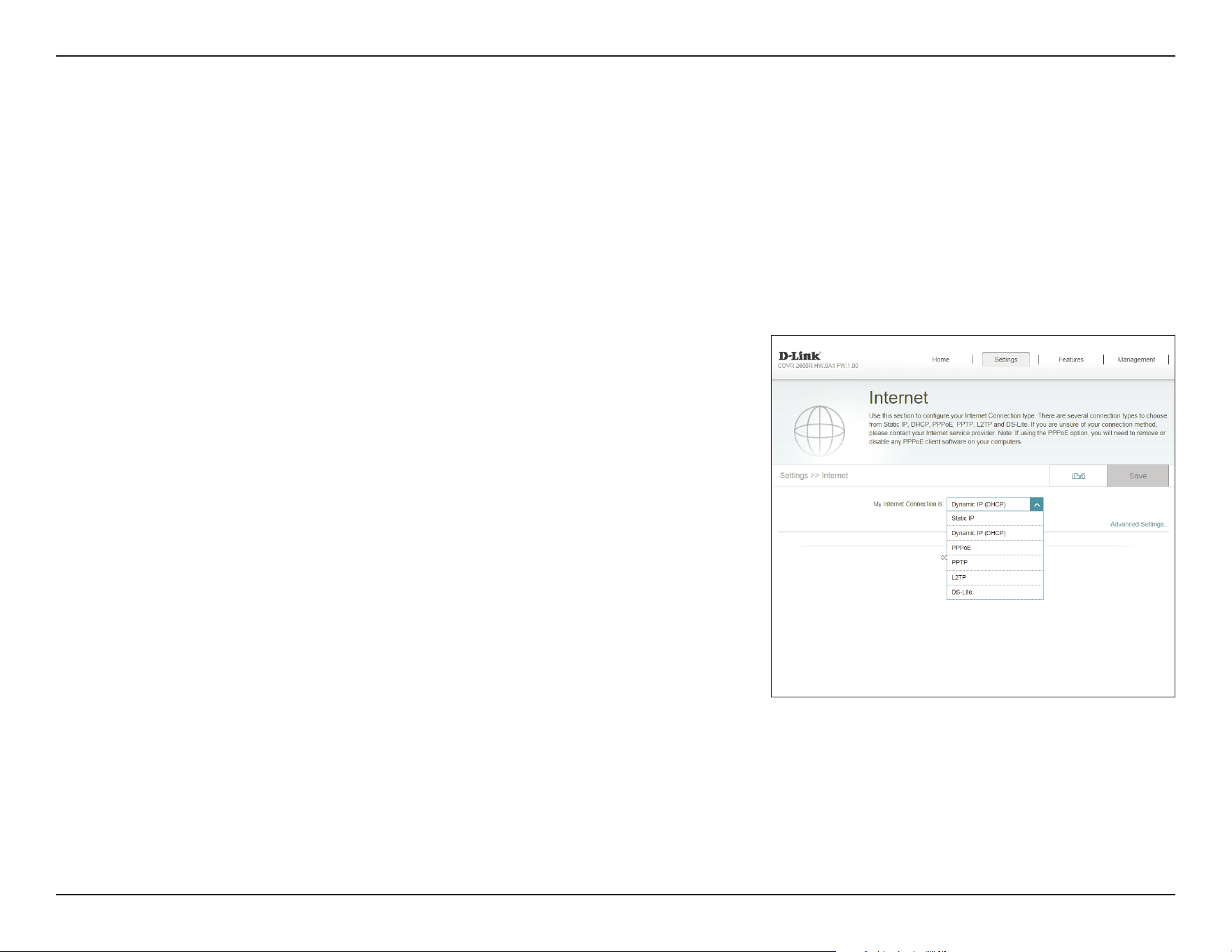1232x952 pixels.
Task: Click the Save button
Action: coord(1138,476)
